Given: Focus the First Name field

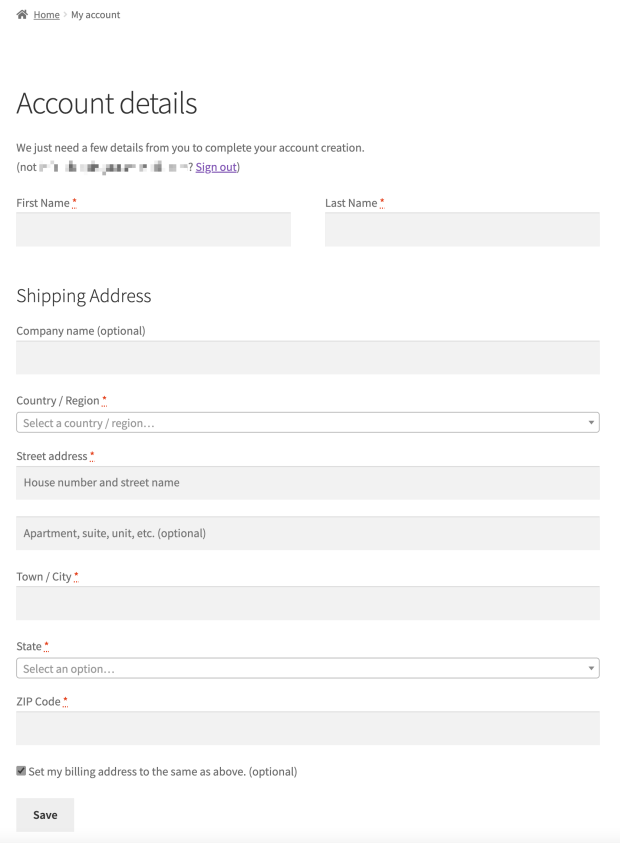Looking at the screenshot, I should click(x=153, y=230).
